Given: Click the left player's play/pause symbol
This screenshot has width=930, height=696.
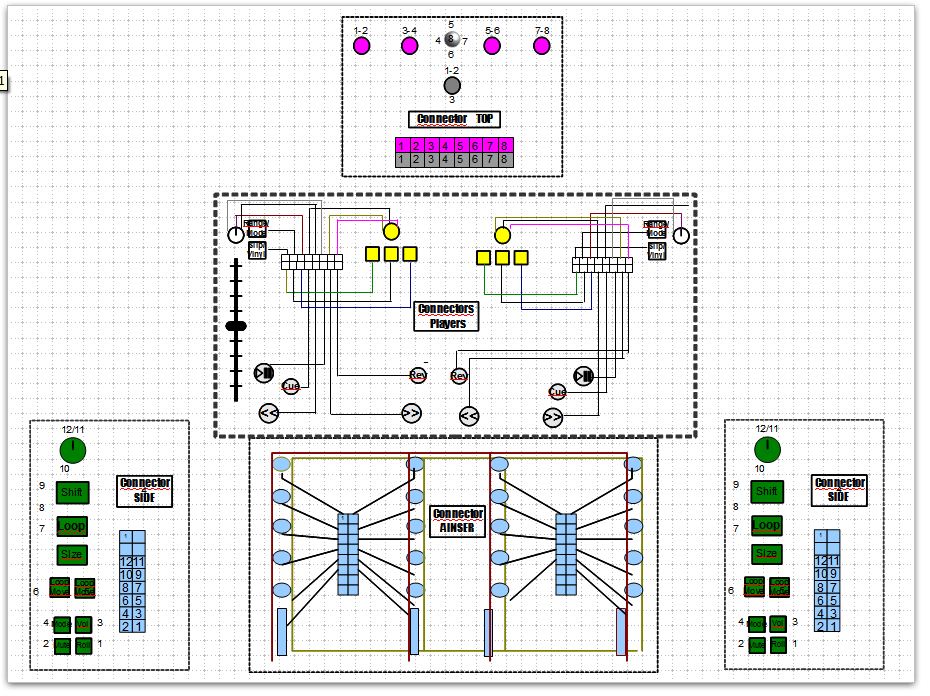Looking at the screenshot, I should (x=264, y=373).
